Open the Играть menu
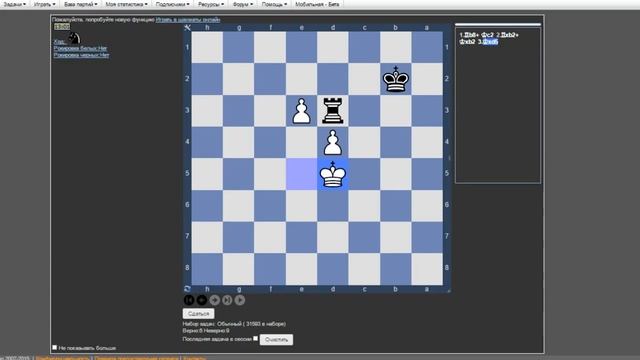Viewport: 640px width, 360px height. pyautogui.click(x=44, y=4)
